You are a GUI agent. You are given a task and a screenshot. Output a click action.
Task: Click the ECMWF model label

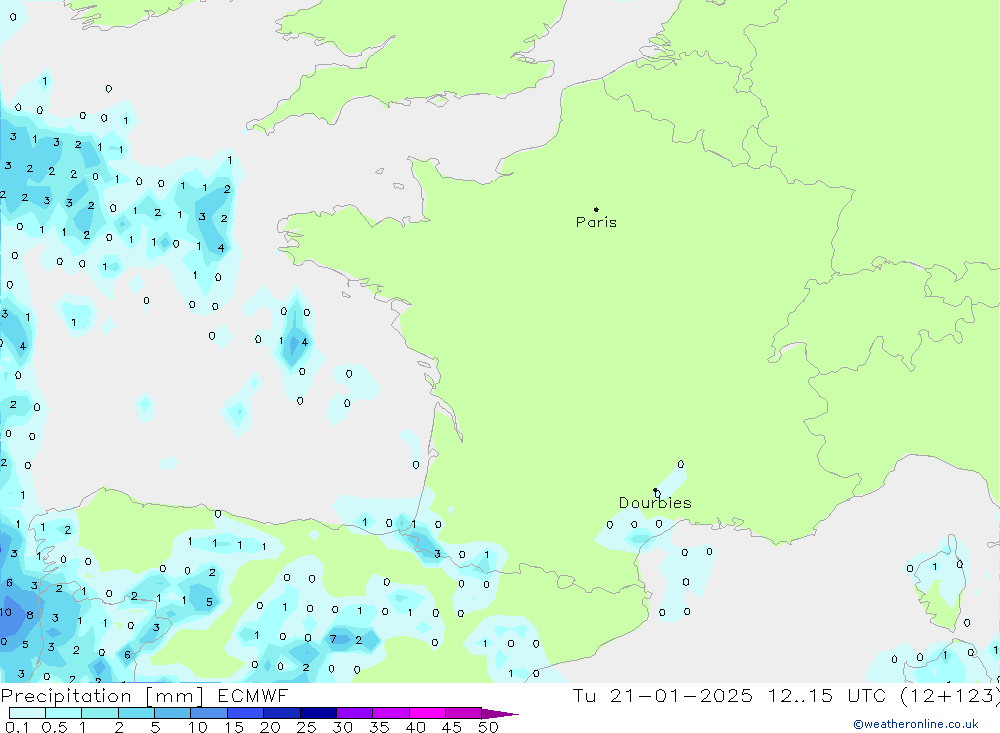coord(255,696)
